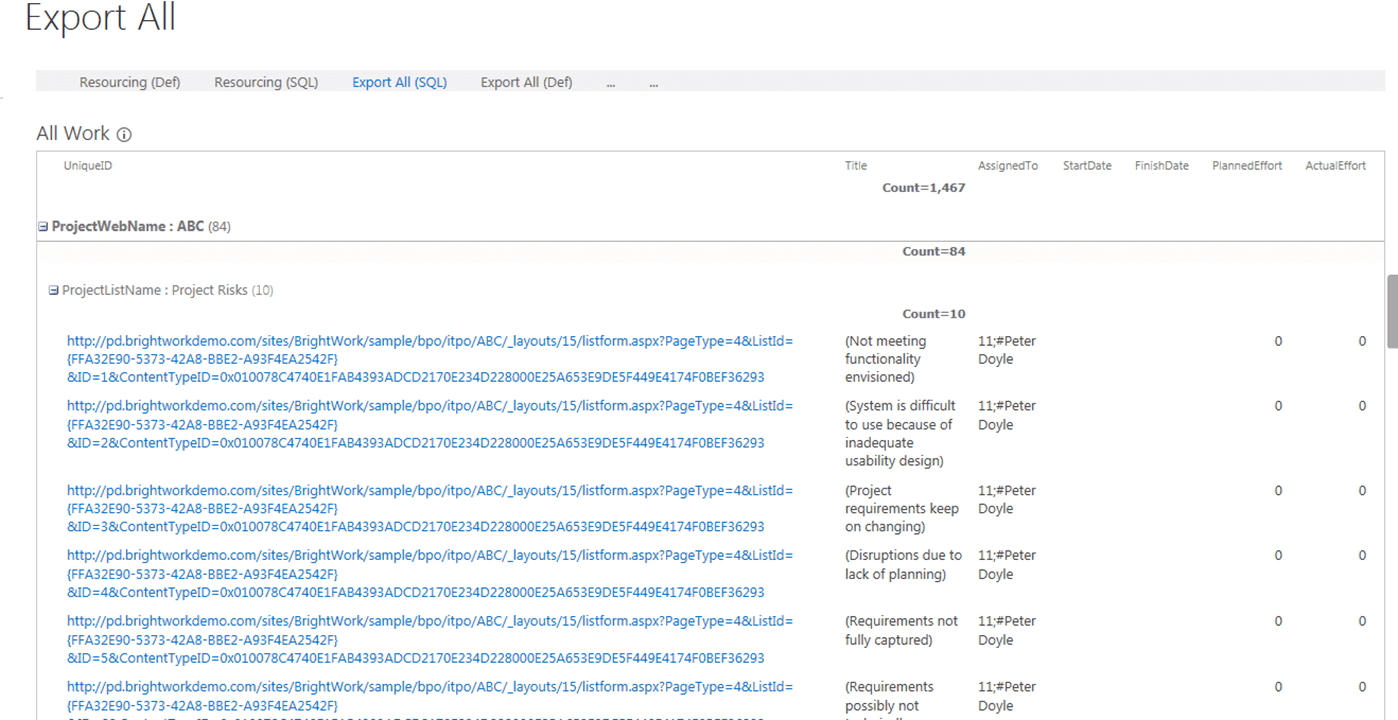Open link for Project requirements keep changing risk
Screen dimensions: 1398x720
tap(430, 508)
